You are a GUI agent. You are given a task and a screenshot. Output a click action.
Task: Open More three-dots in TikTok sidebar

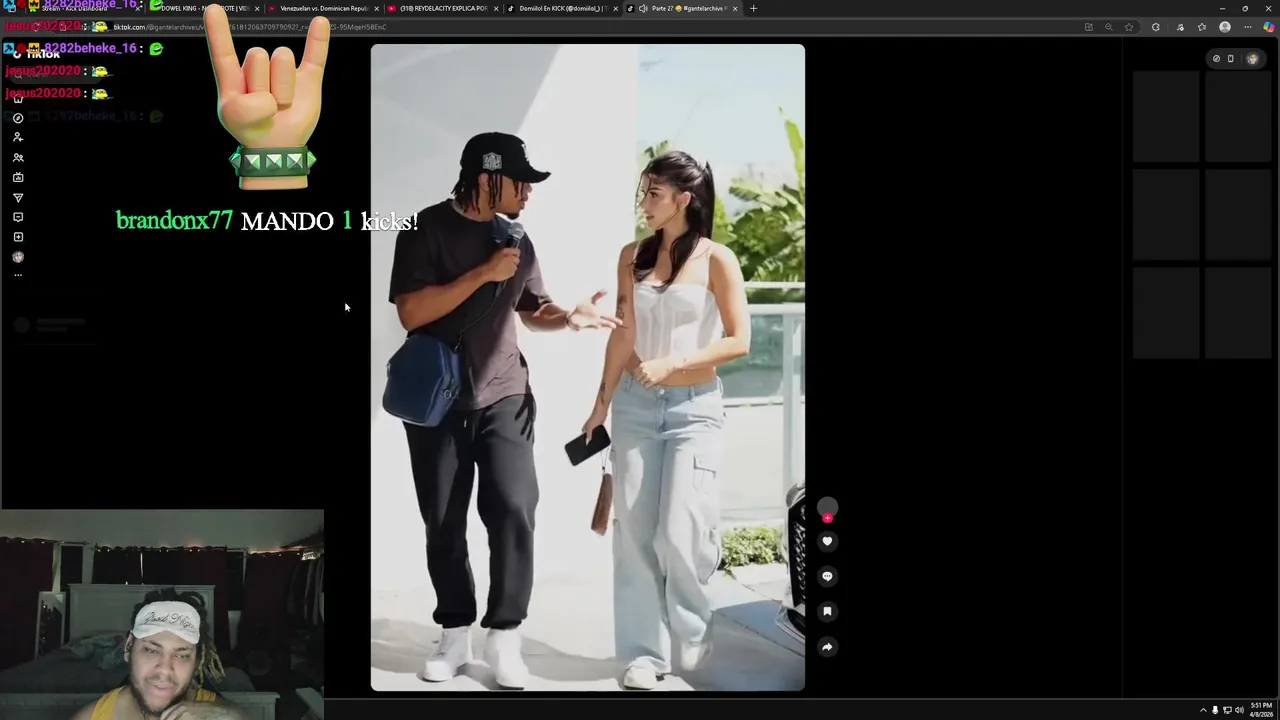click(x=18, y=275)
